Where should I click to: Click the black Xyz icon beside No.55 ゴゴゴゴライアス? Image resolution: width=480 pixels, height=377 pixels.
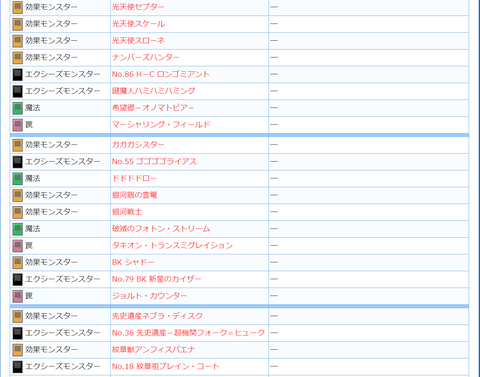(x=17, y=162)
